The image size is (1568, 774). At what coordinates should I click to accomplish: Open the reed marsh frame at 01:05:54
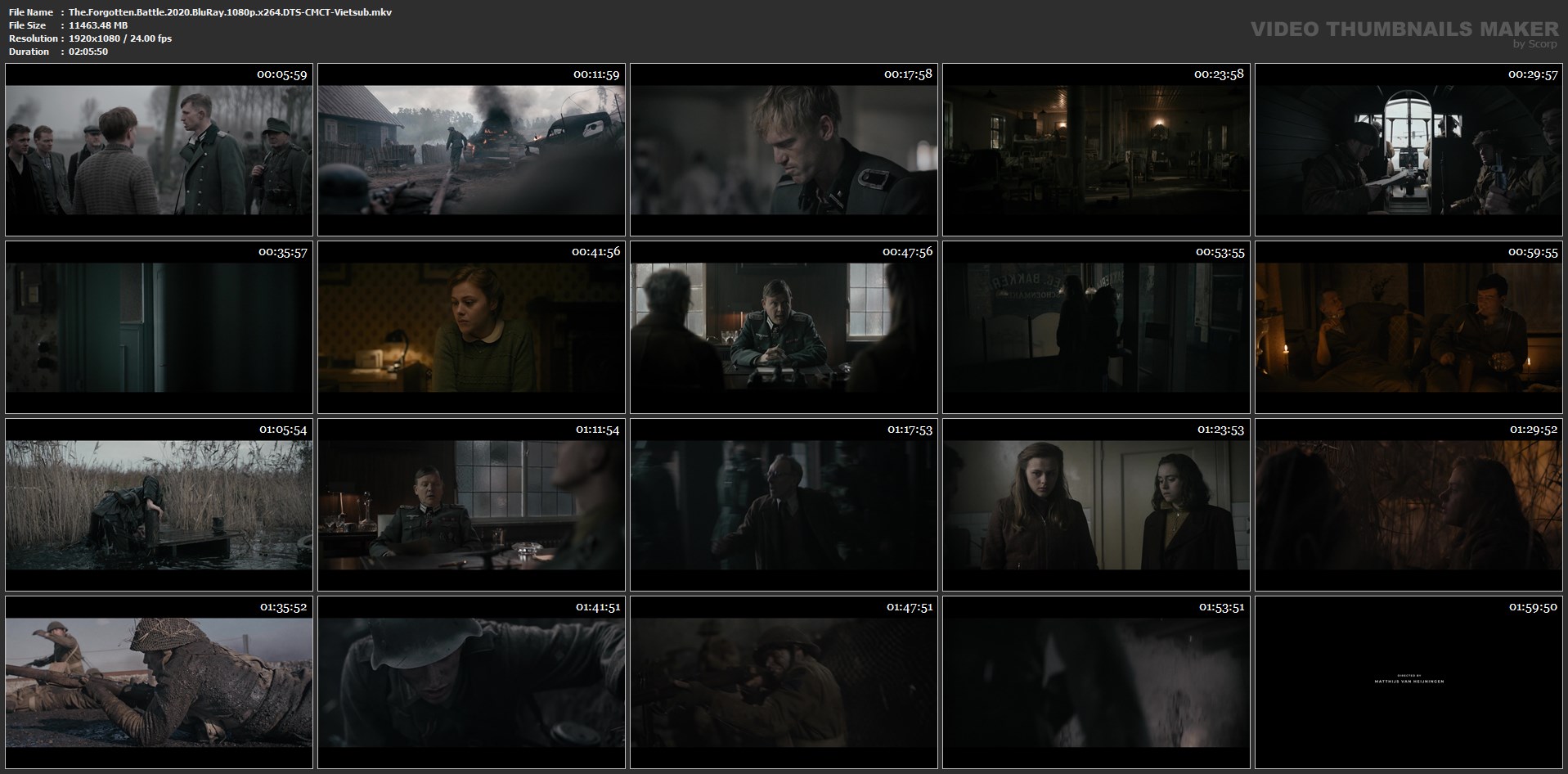coord(159,505)
